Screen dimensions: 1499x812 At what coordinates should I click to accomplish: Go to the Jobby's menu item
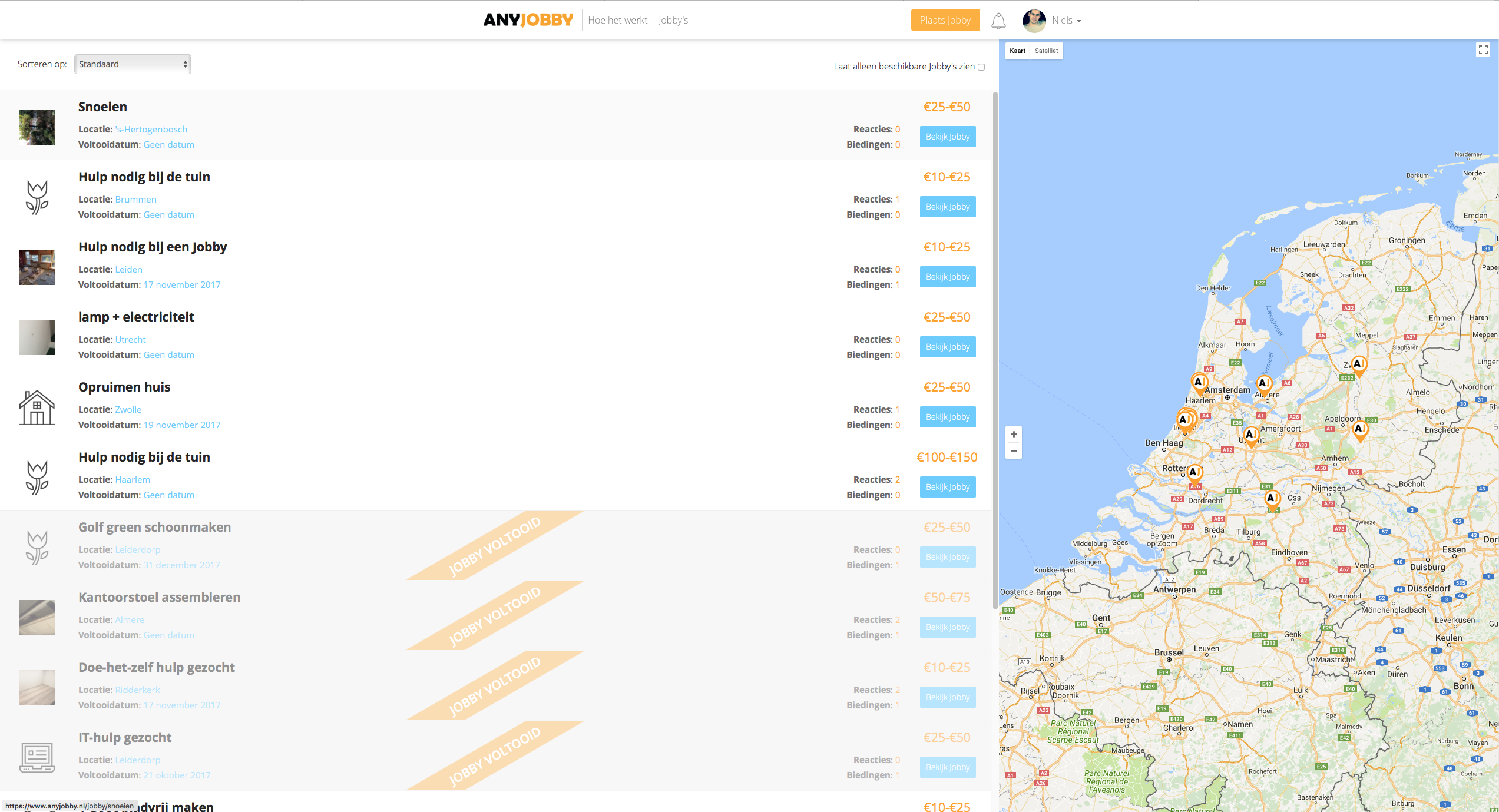[x=673, y=20]
